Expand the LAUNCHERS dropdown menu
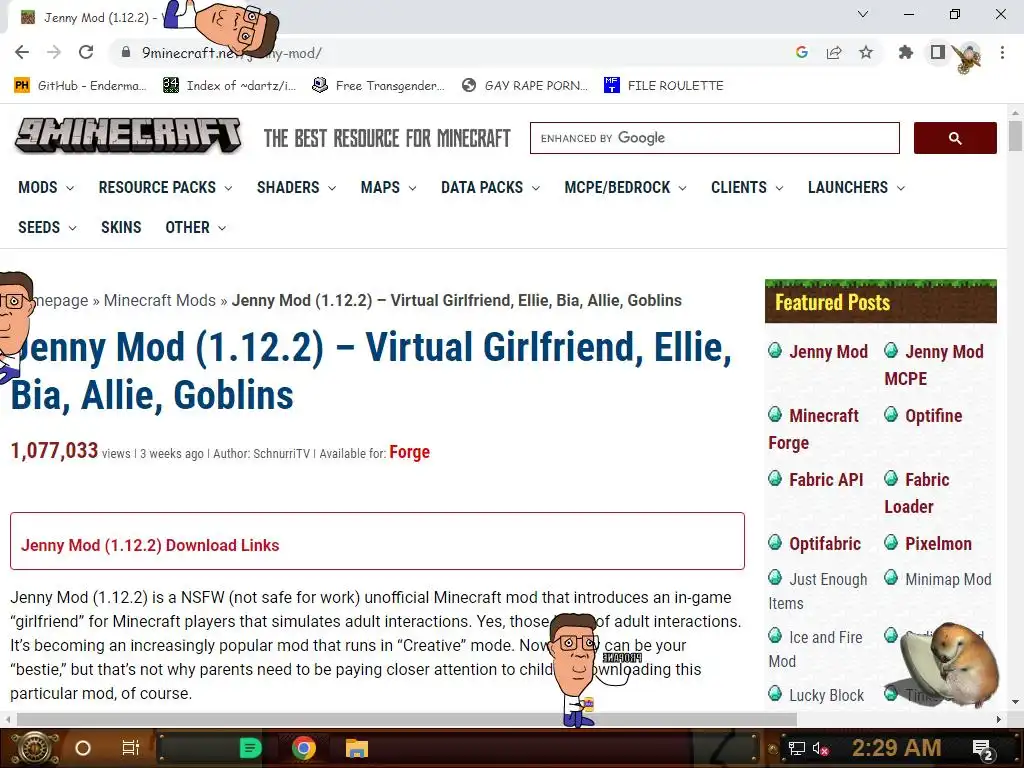 tap(856, 187)
